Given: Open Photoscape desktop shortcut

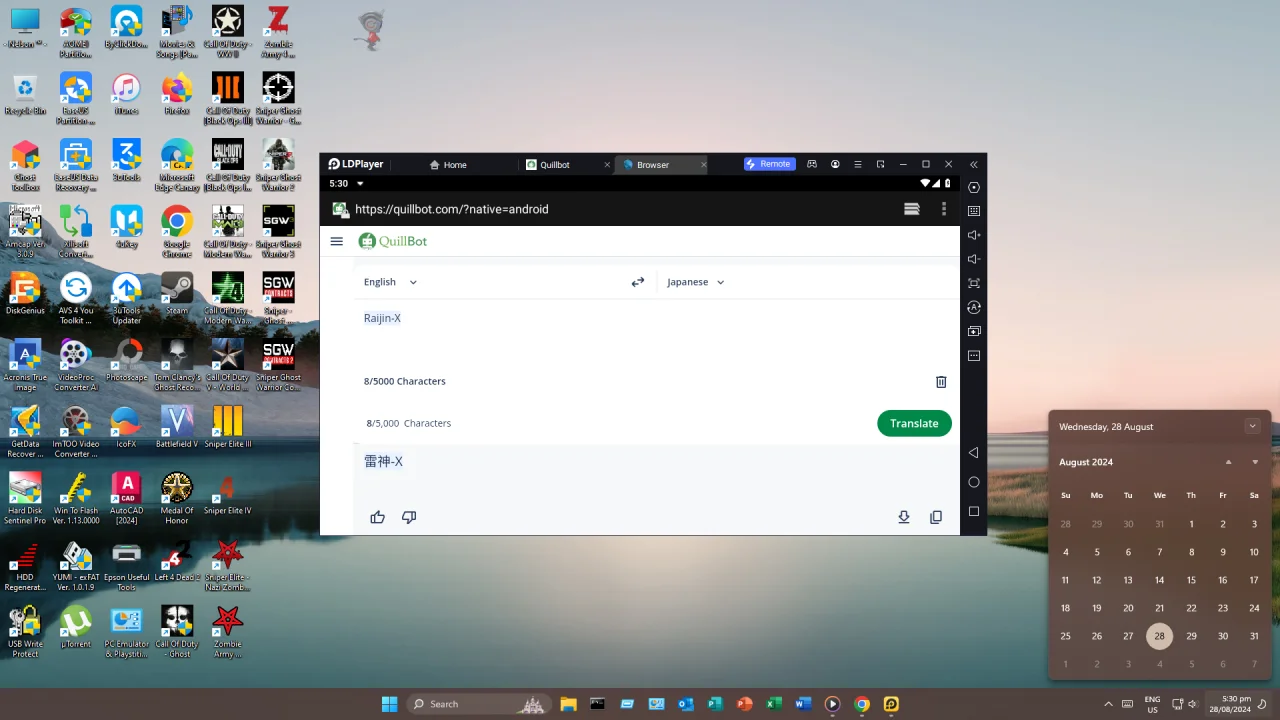Looking at the screenshot, I should click(x=127, y=360).
